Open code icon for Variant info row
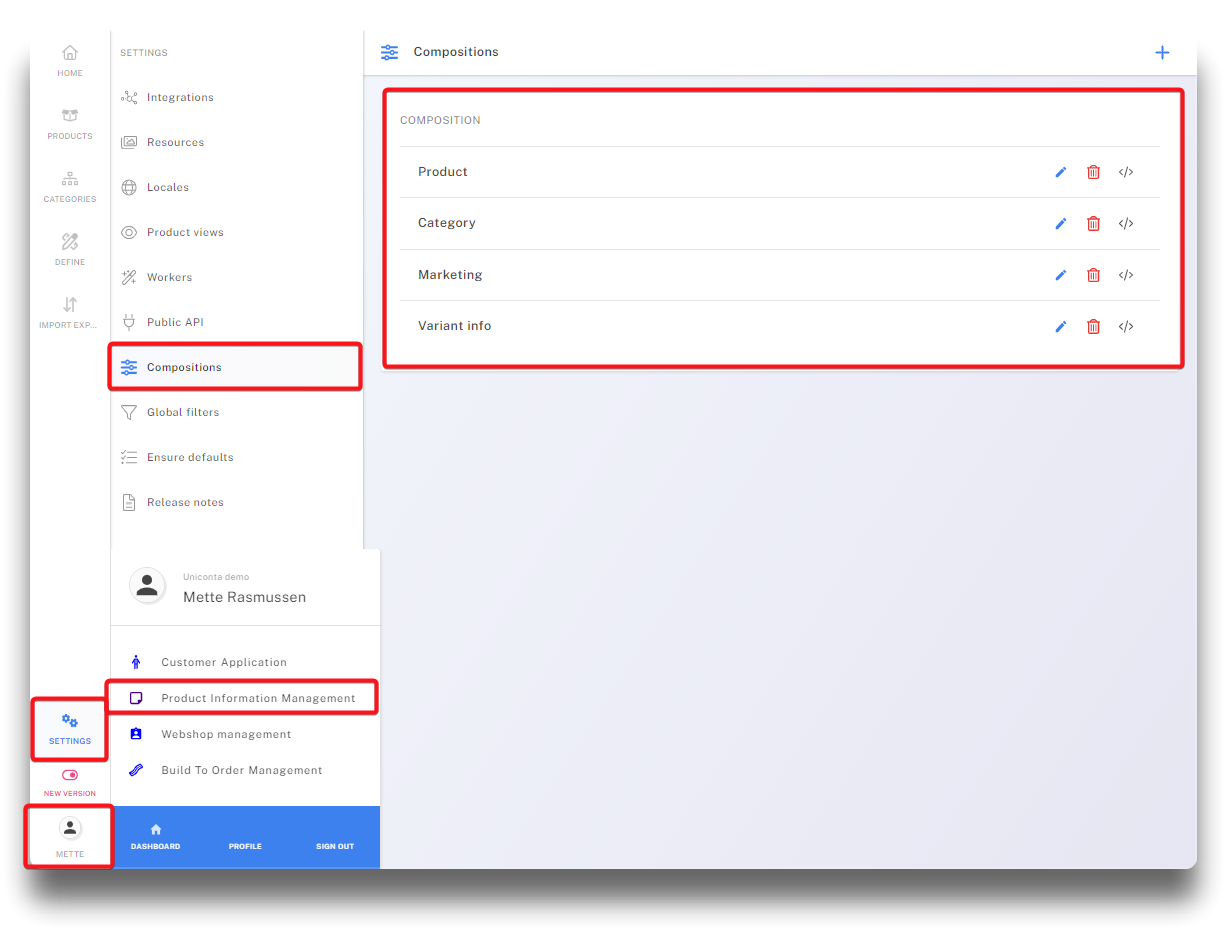Image resolution: width=1227 pixels, height=931 pixels. tap(1126, 326)
